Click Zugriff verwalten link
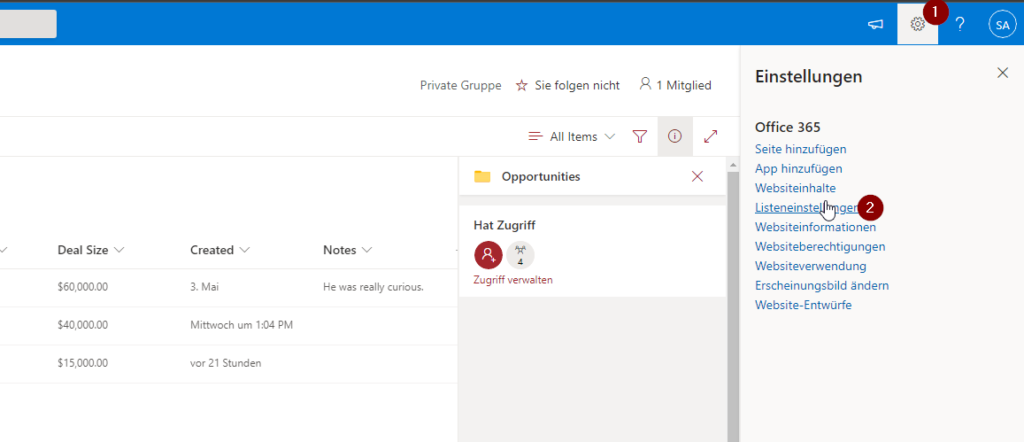1024x442 pixels. pos(513,280)
